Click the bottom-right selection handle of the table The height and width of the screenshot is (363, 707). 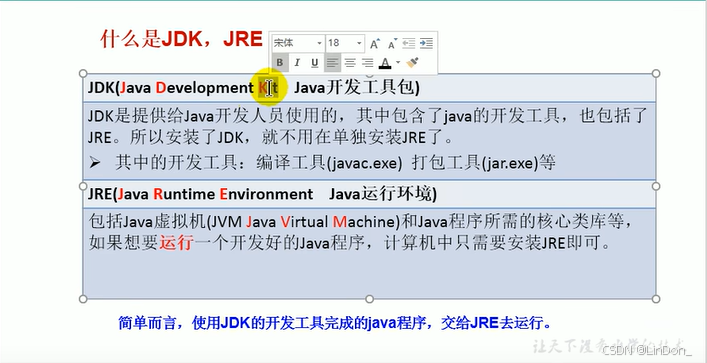coord(656,299)
